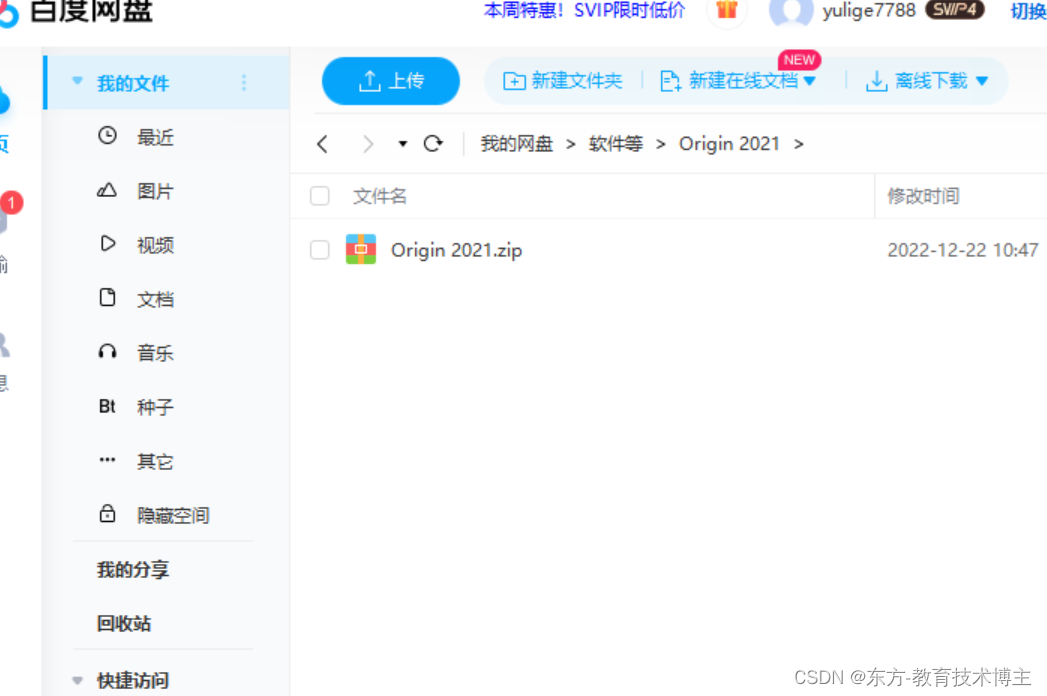The image size is (1047, 696).
Task: Click the Origin 2021.zip archive icon
Action: (361, 249)
